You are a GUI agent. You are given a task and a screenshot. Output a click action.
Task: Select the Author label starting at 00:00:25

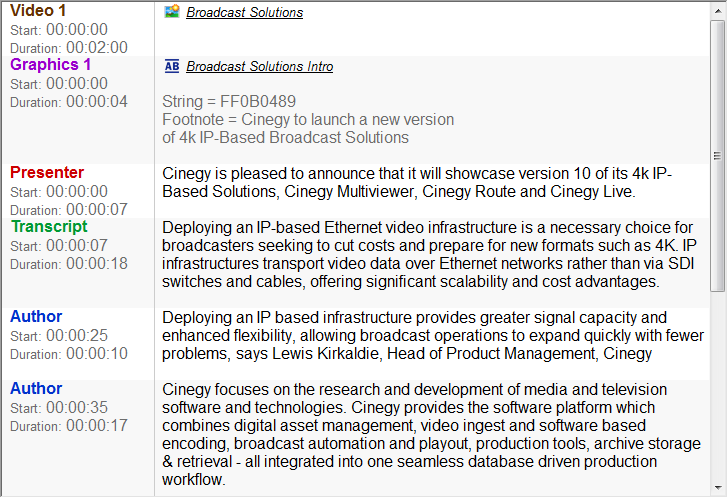click(36, 317)
